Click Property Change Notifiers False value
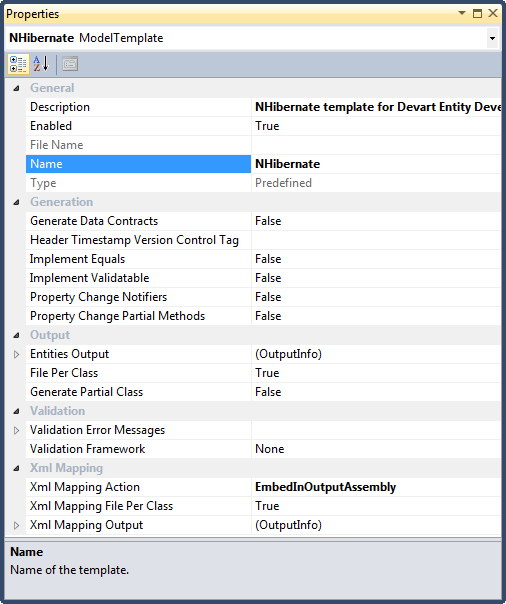This screenshot has height=604, width=506. pyautogui.click(x=268, y=297)
